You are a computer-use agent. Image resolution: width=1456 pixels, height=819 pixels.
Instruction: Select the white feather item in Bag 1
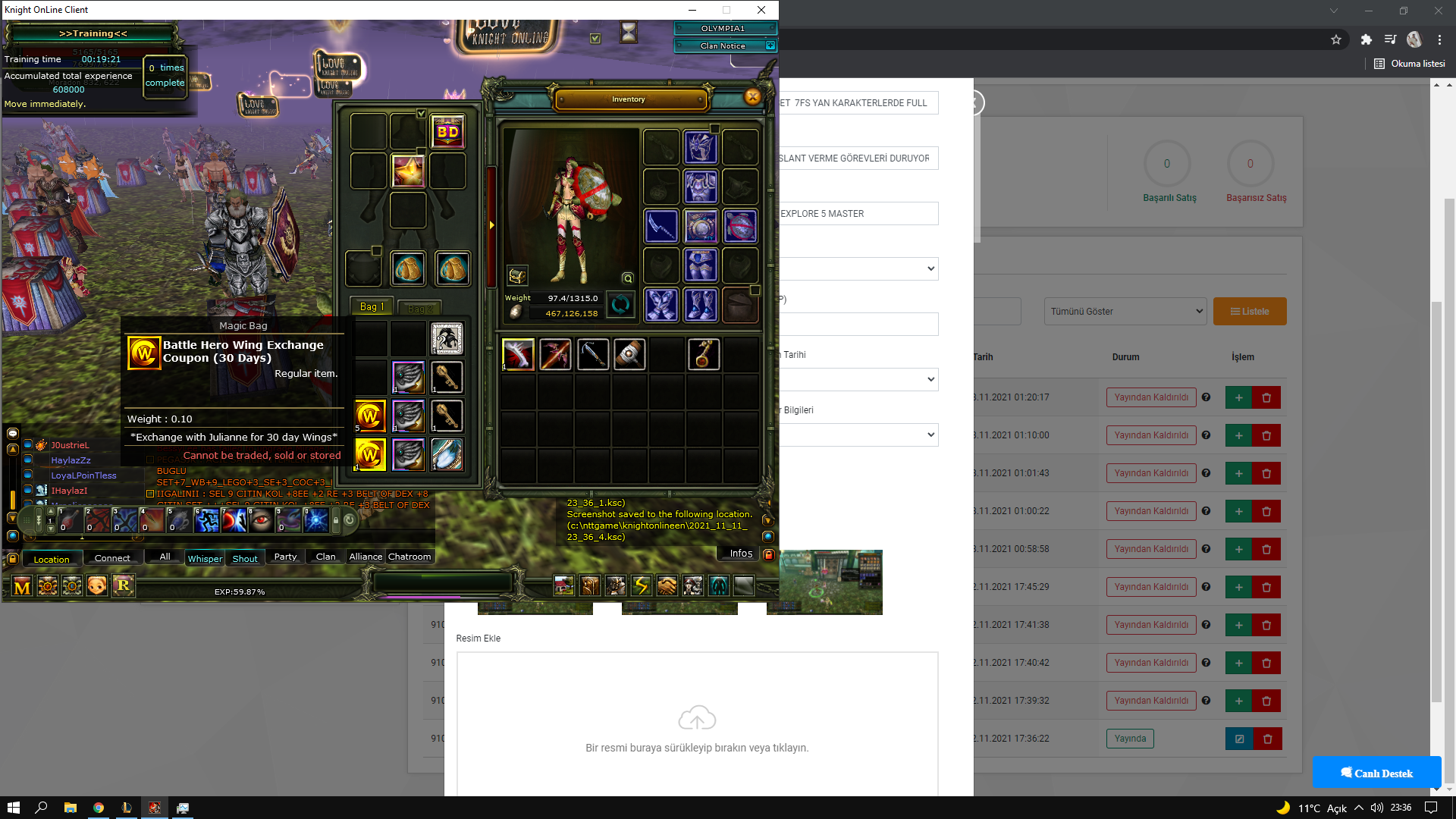tap(447, 455)
